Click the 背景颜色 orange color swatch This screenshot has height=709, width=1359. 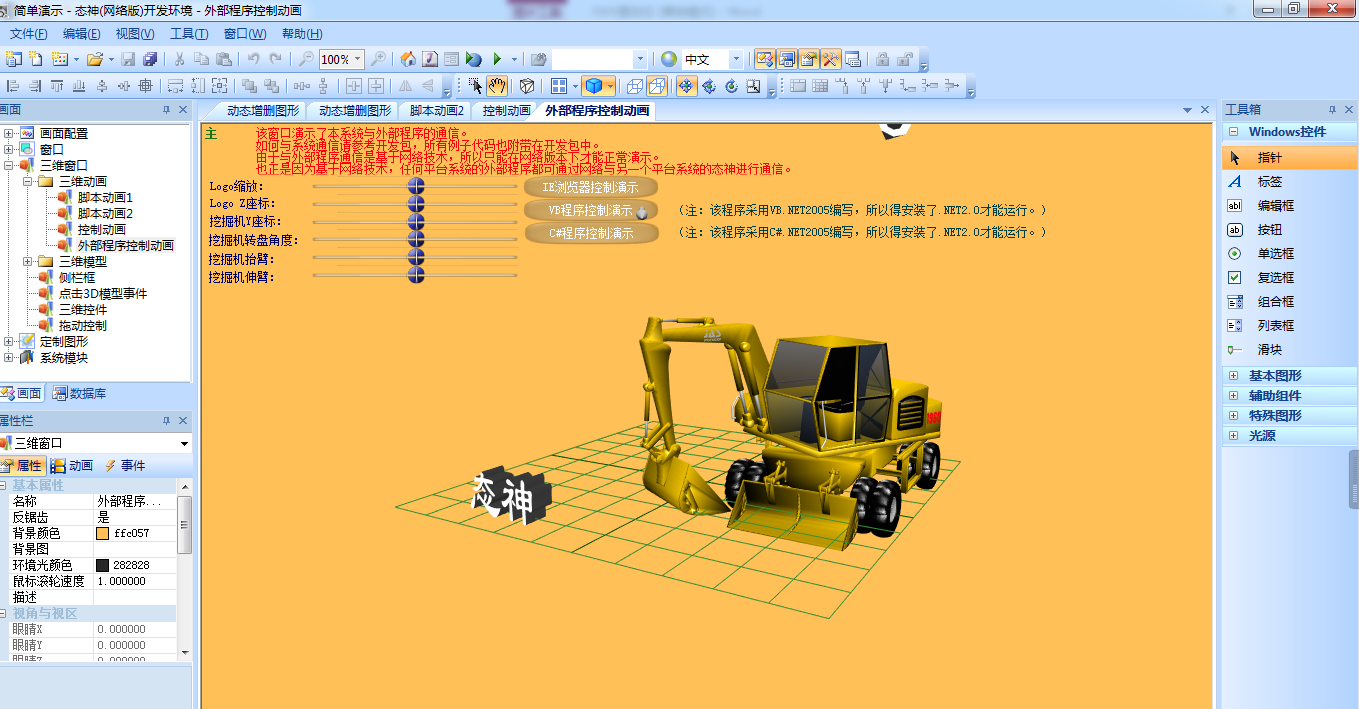click(x=102, y=534)
